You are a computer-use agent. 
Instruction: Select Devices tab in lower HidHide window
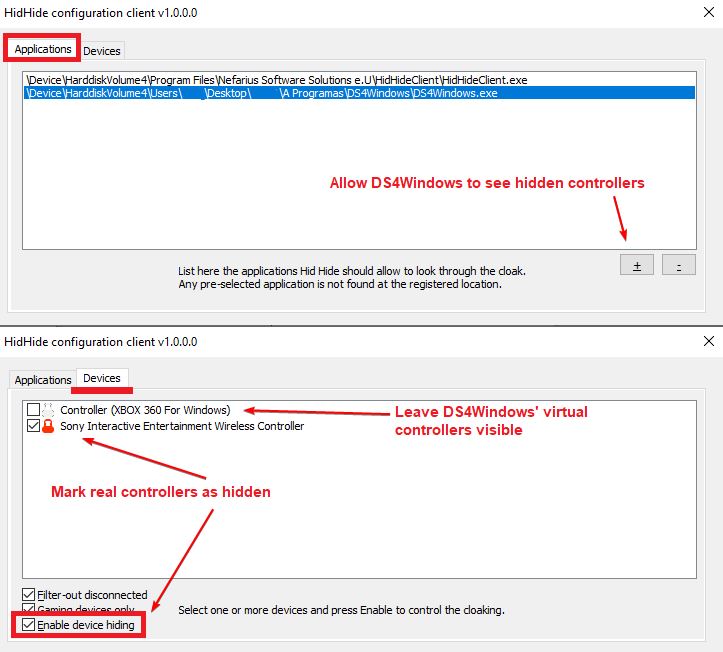102,378
